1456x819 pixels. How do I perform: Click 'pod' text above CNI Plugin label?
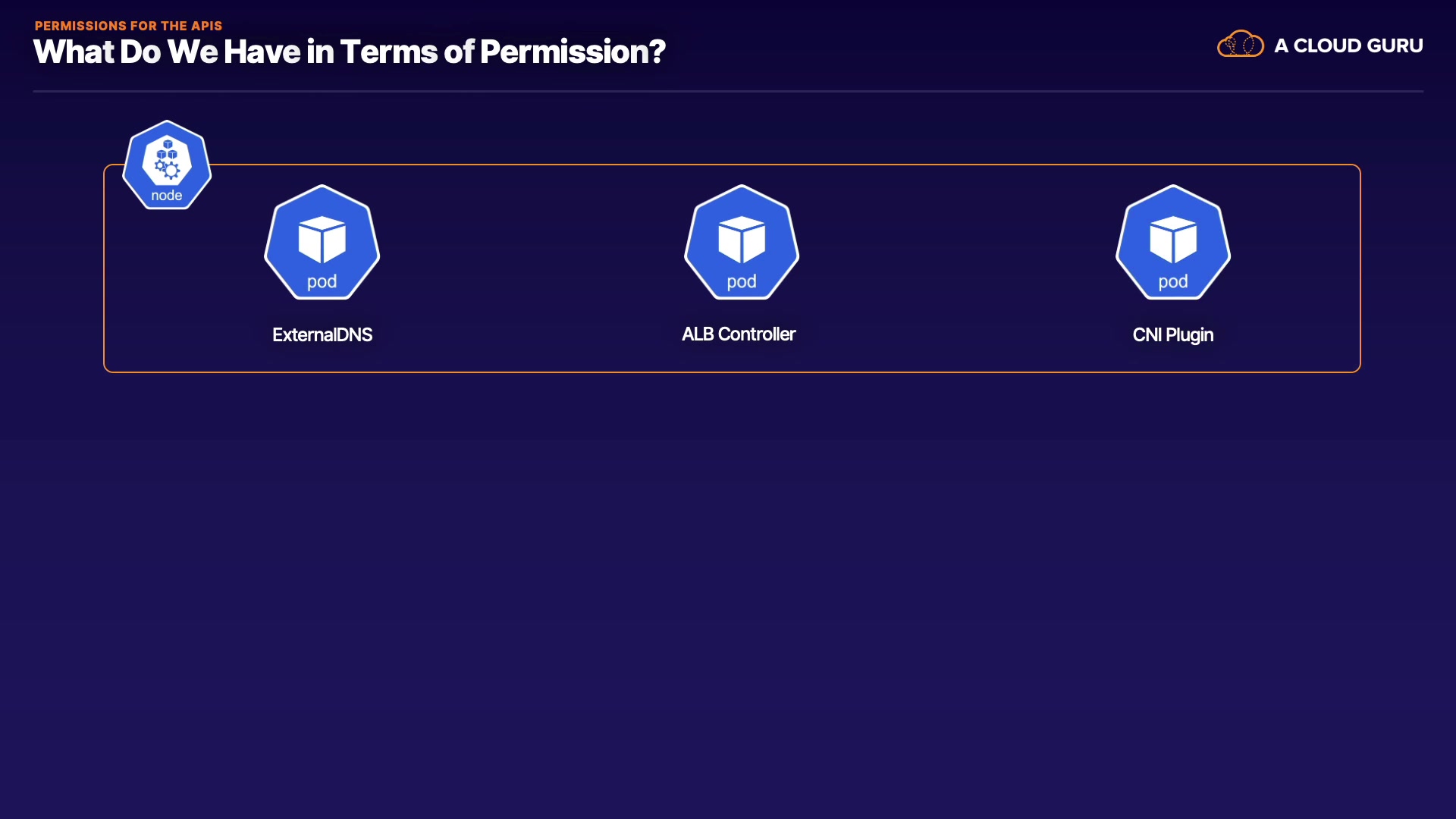(x=1173, y=282)
